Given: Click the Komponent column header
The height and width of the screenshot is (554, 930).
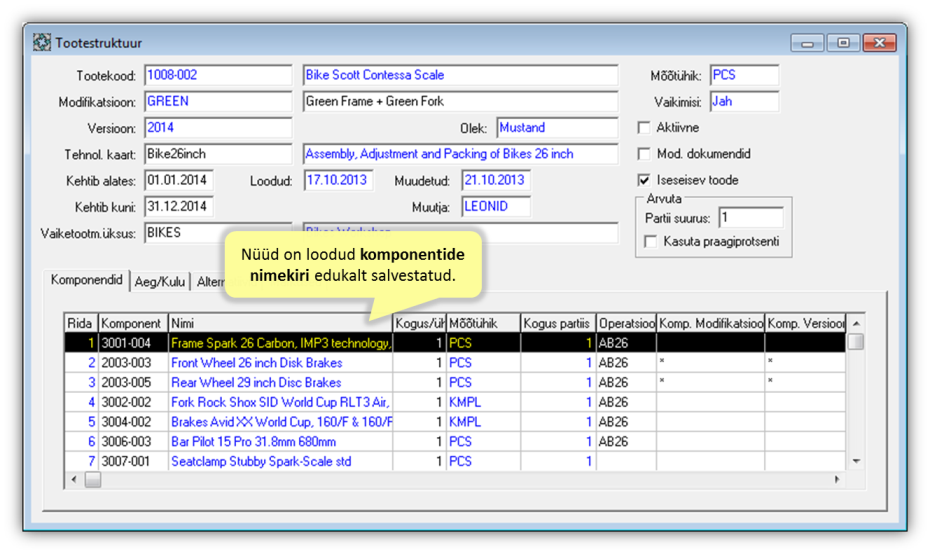Looking at the screenshot, I should tap(132, 324).
